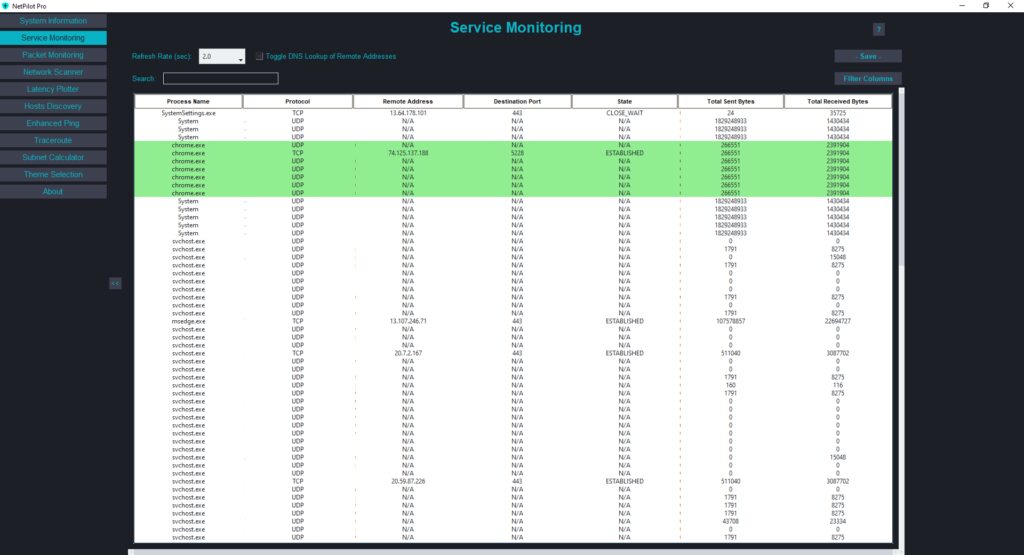Click the question mark help icon
Viewport: 1024px width, 555px height.
[878, 29]
